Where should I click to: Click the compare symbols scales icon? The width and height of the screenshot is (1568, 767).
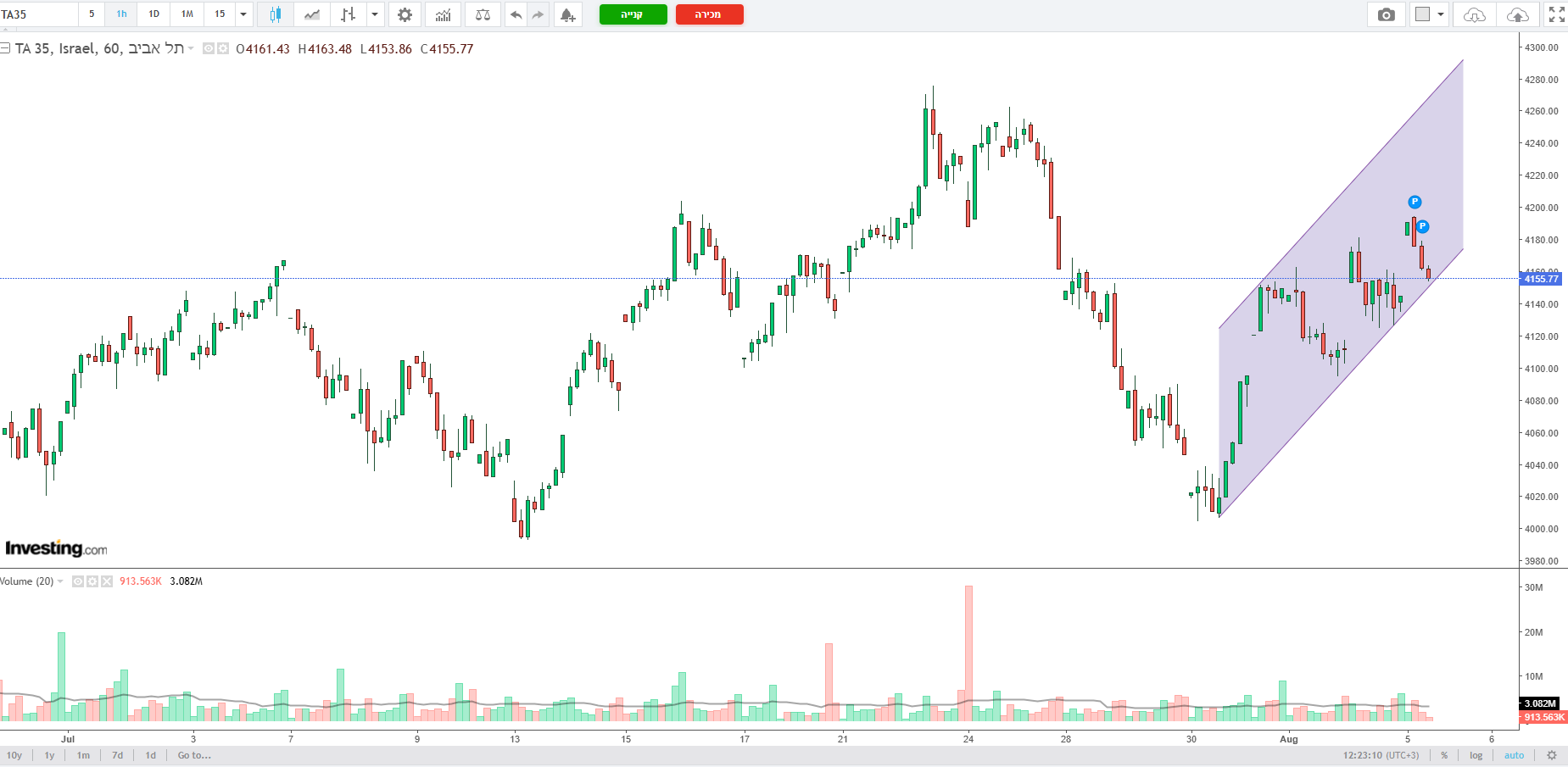tap(483, 14)
